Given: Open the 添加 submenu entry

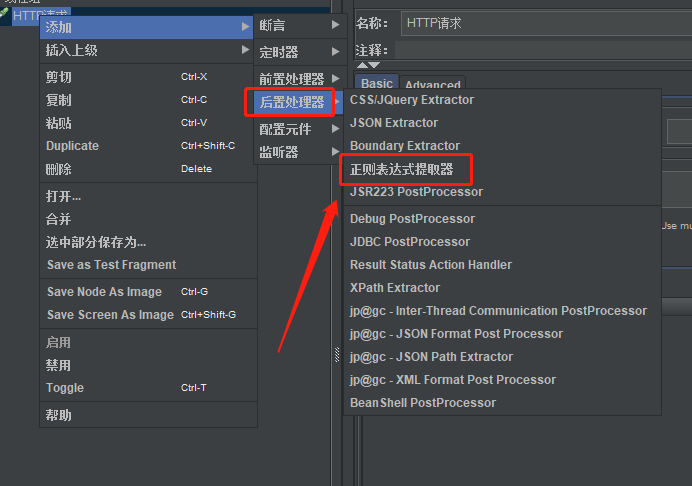Looking at the screenshot, I should 147,27.
